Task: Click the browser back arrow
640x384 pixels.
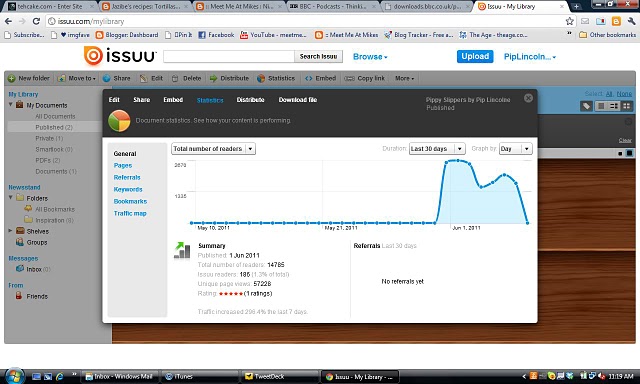Action: 8,21
